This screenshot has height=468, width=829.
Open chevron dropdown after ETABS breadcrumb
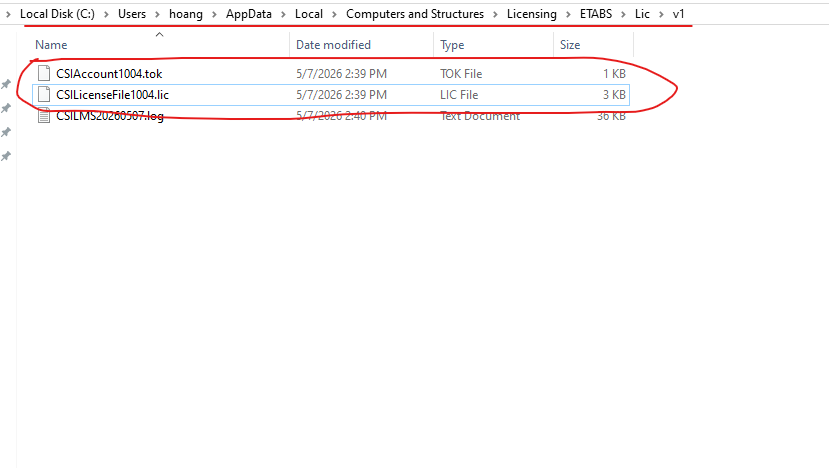[x=623, y=14]
